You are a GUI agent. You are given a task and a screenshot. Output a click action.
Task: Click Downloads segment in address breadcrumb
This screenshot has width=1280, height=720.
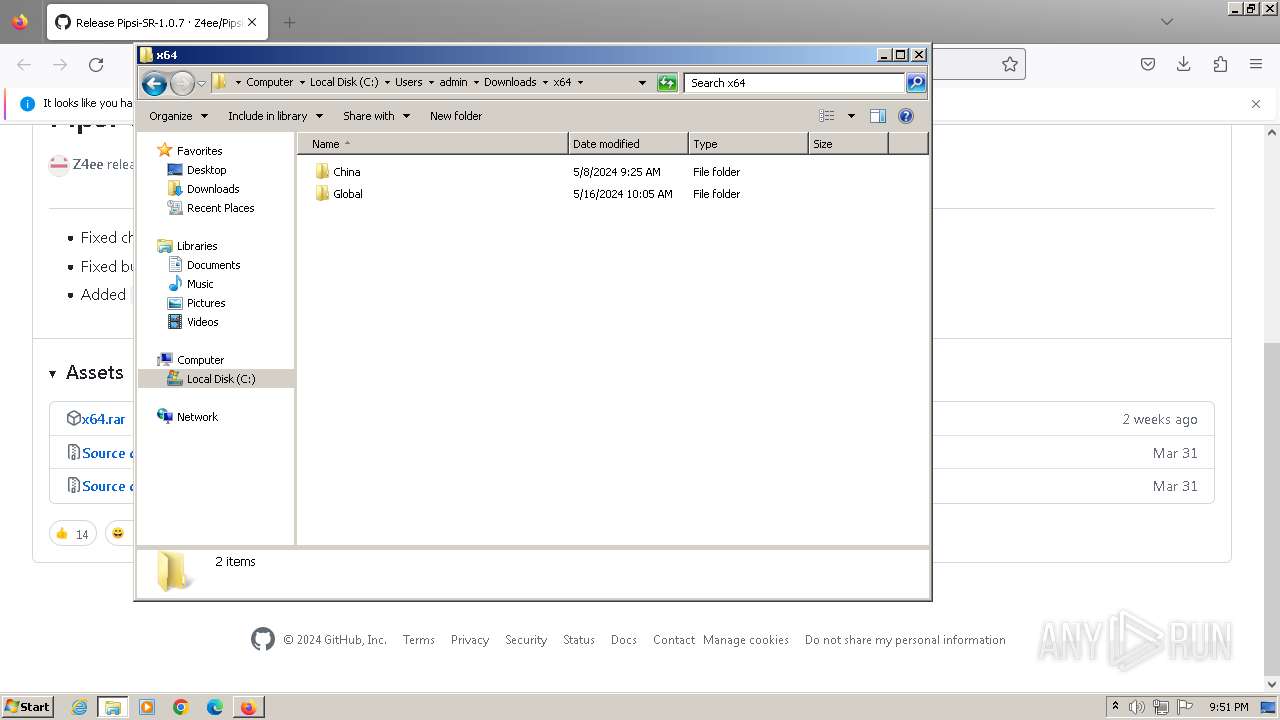[510, 82]
